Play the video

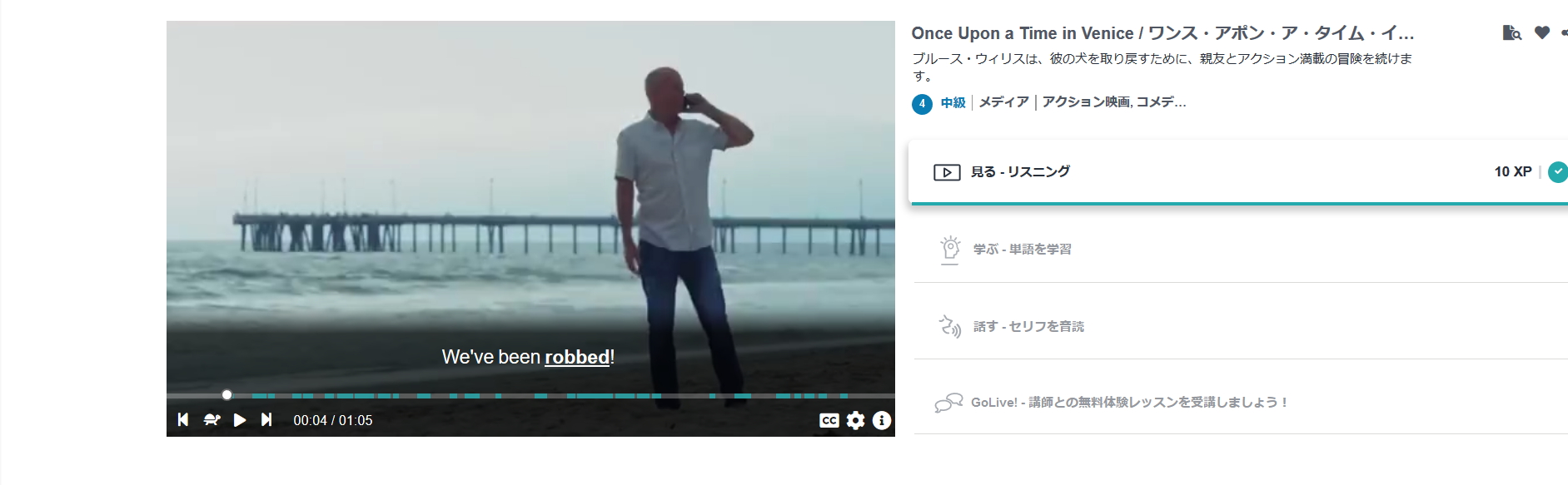[240, 420]
